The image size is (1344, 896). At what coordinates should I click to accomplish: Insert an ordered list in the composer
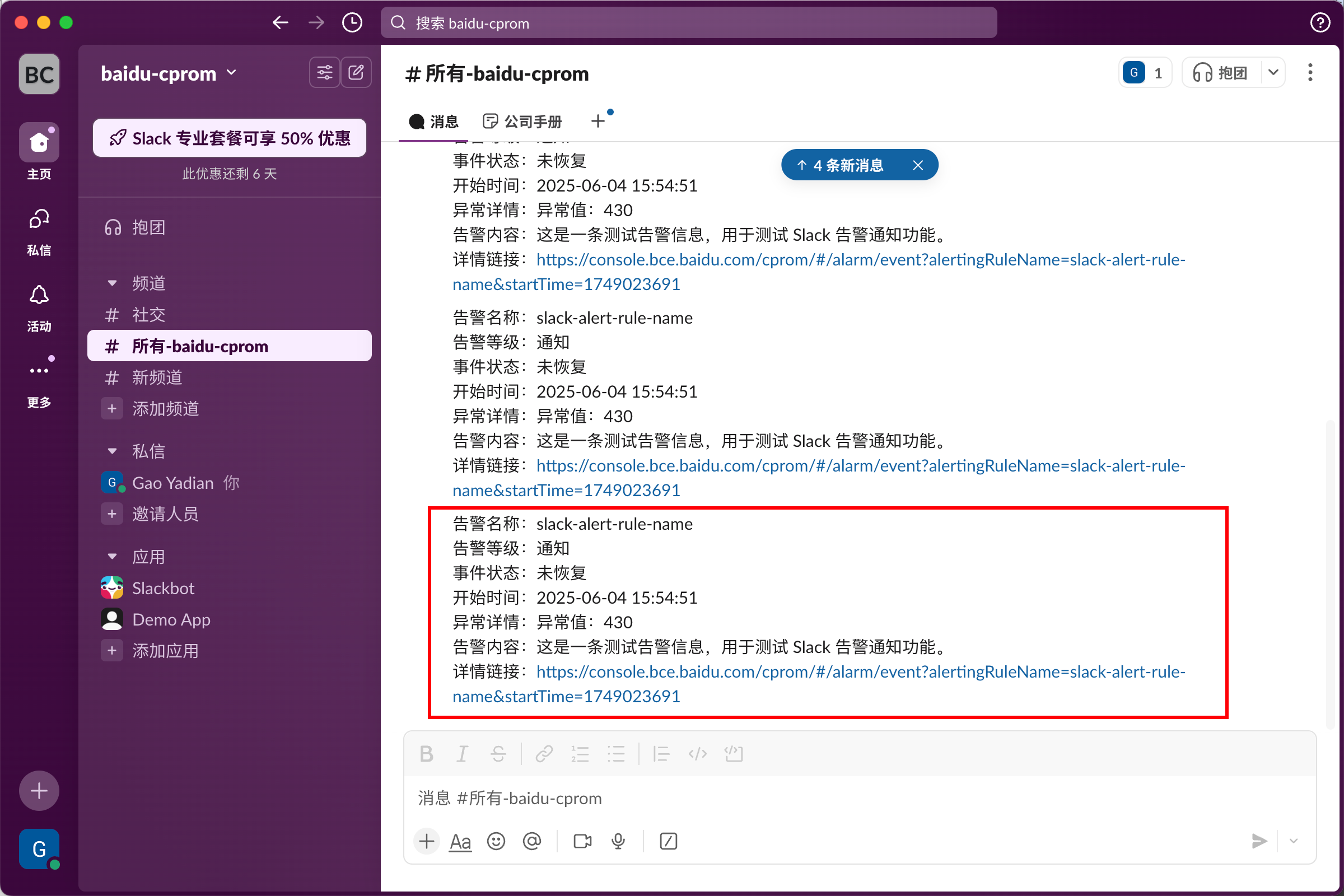pos(580,754)
